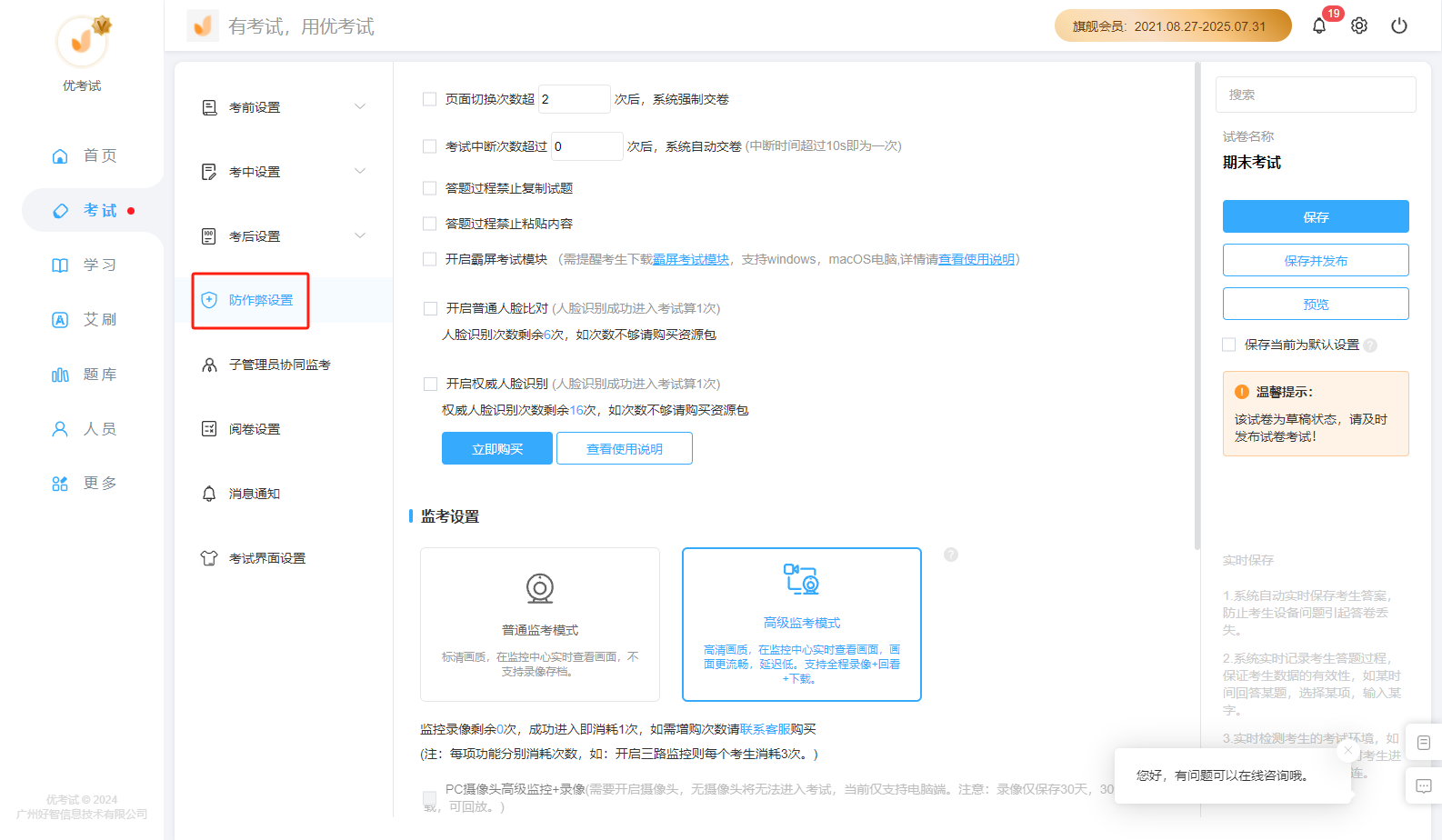Expand the 考中设置 chevron
Screen dimensions: 1442x840
[360, 171]
